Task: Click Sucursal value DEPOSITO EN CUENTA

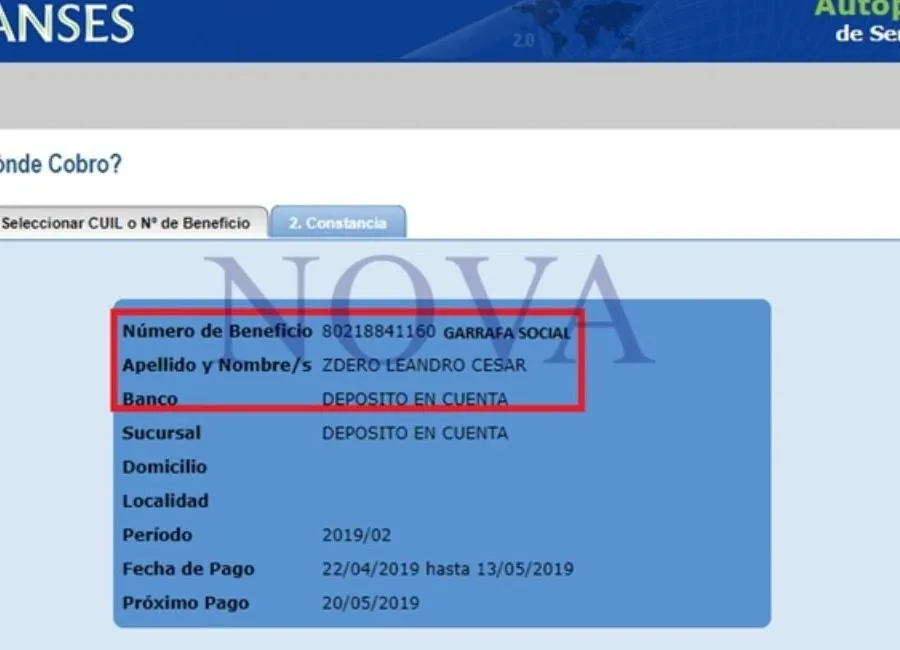Action: tap(414, 433)
